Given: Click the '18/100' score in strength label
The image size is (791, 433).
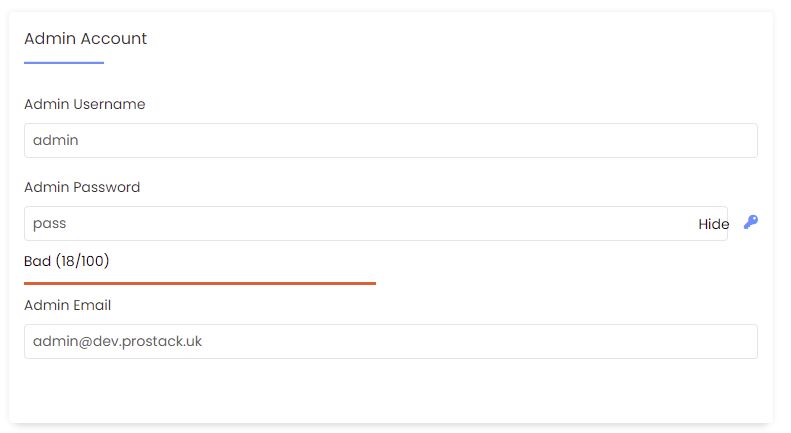Looking at the screenshot, I should coord(83,261).
